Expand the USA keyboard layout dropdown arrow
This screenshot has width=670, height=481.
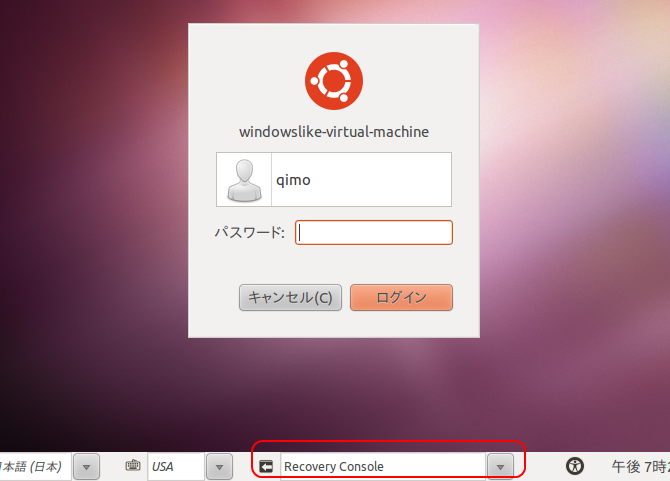220,467
